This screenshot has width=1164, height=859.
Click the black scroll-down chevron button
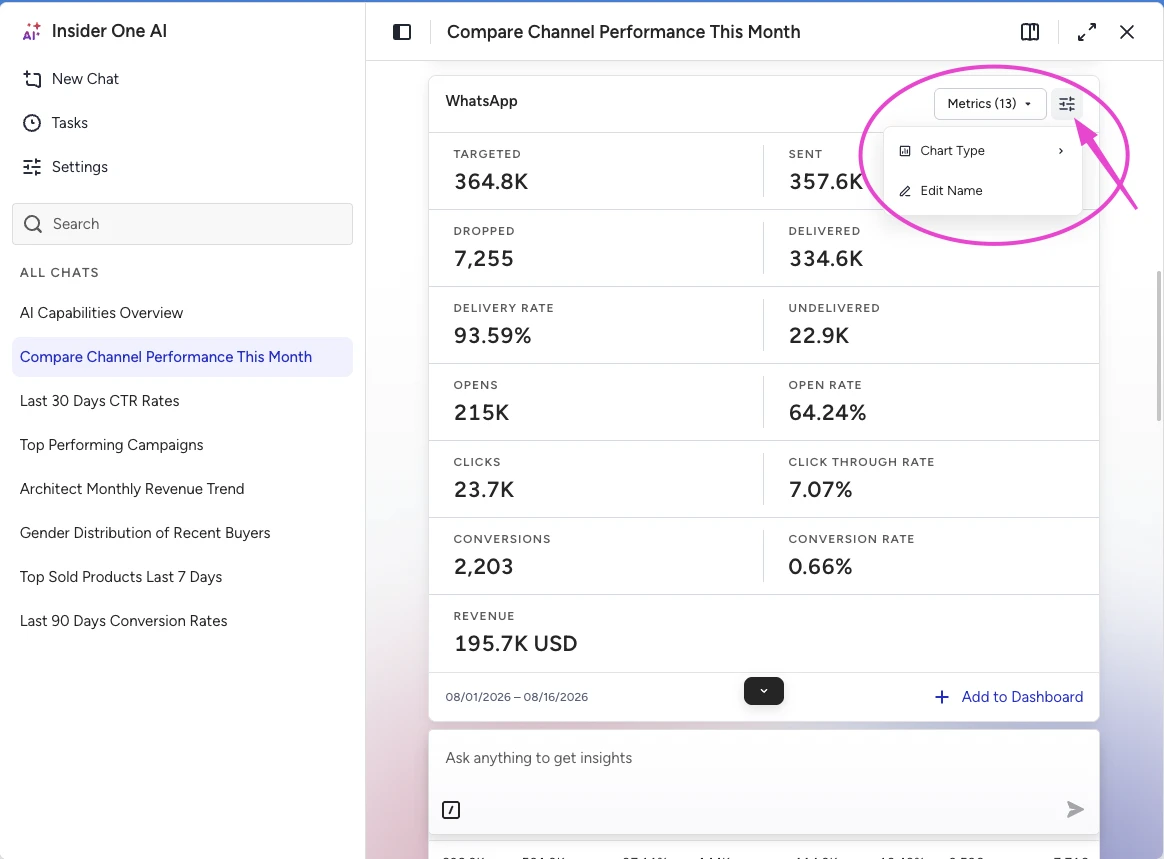click(764, 691)
